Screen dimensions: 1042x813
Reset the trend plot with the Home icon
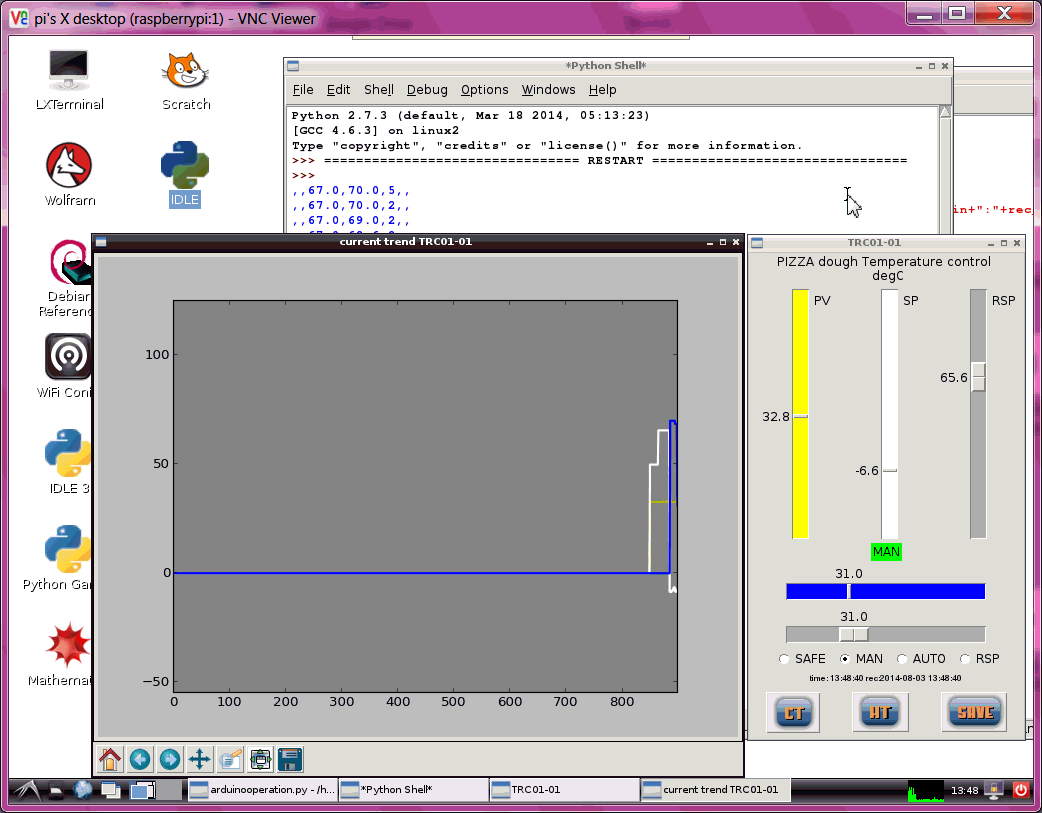110,760
